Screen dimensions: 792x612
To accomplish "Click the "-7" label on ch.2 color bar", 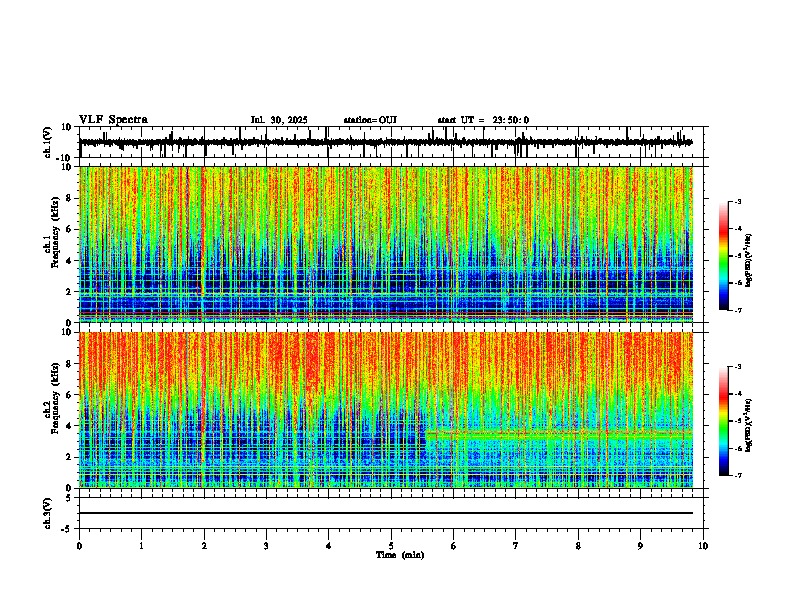I will pyautogui.click(x=738, y=475).
